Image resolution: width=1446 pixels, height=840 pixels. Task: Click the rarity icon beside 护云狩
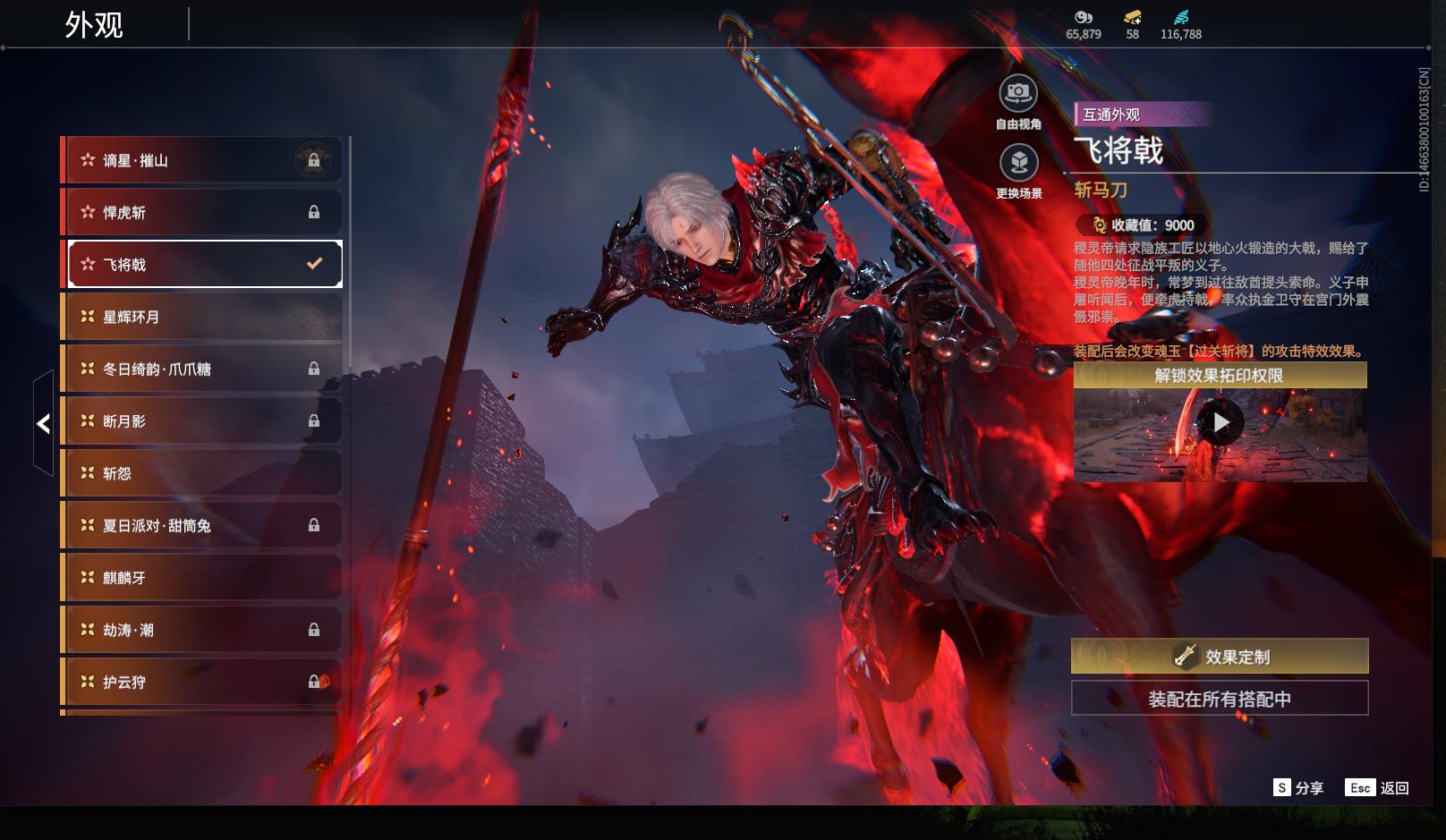pos(88,682)
